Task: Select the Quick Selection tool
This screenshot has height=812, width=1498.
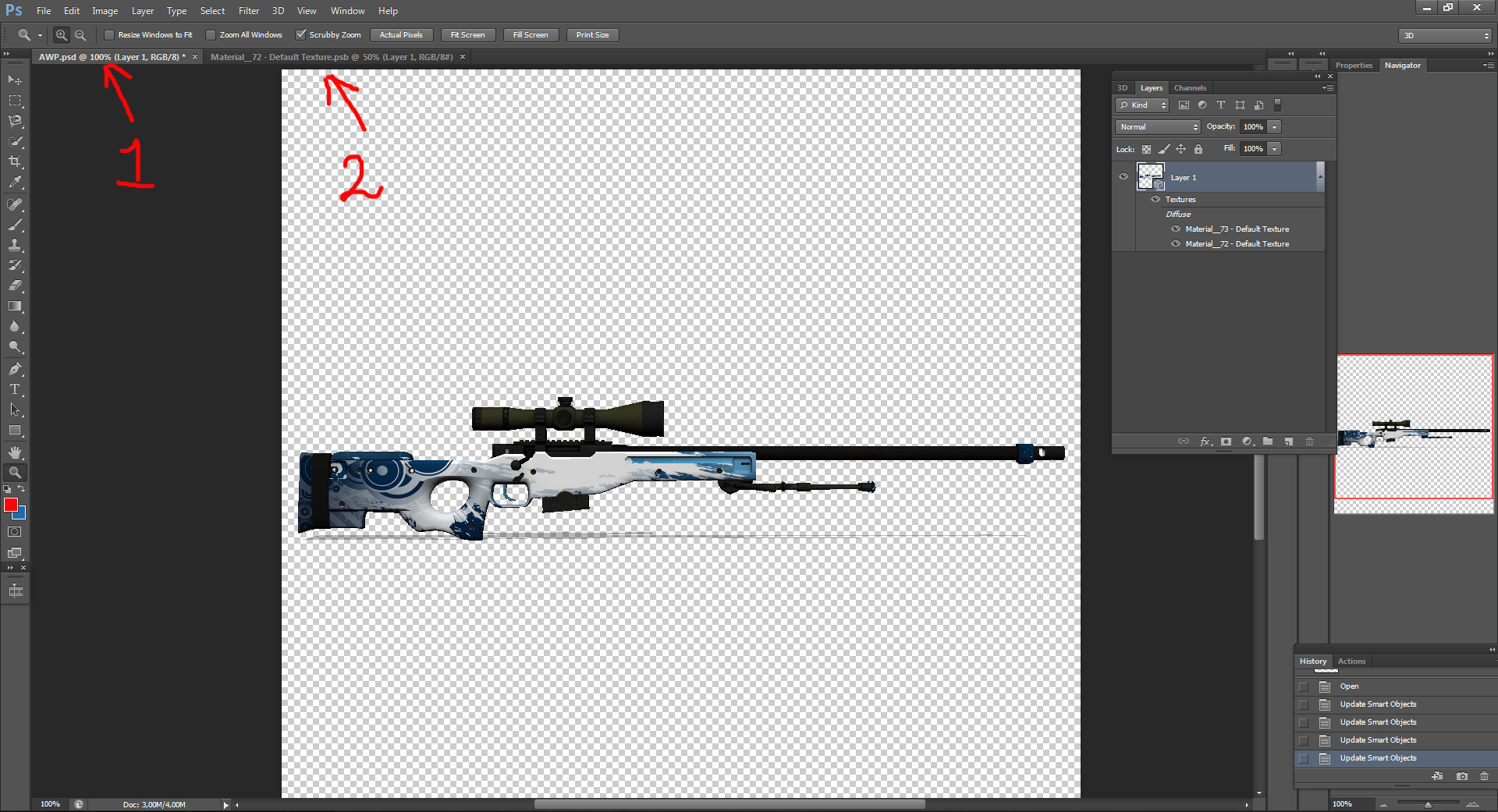Action: [15, 141]
